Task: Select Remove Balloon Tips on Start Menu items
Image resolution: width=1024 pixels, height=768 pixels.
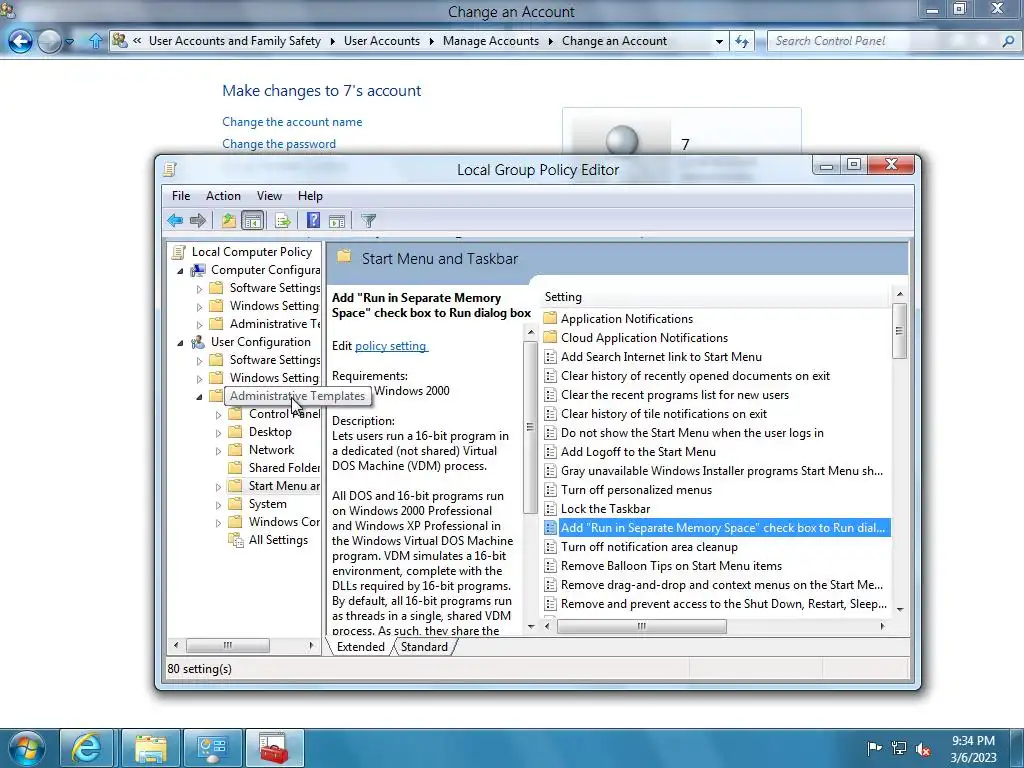Action: (x=671, y=566)
